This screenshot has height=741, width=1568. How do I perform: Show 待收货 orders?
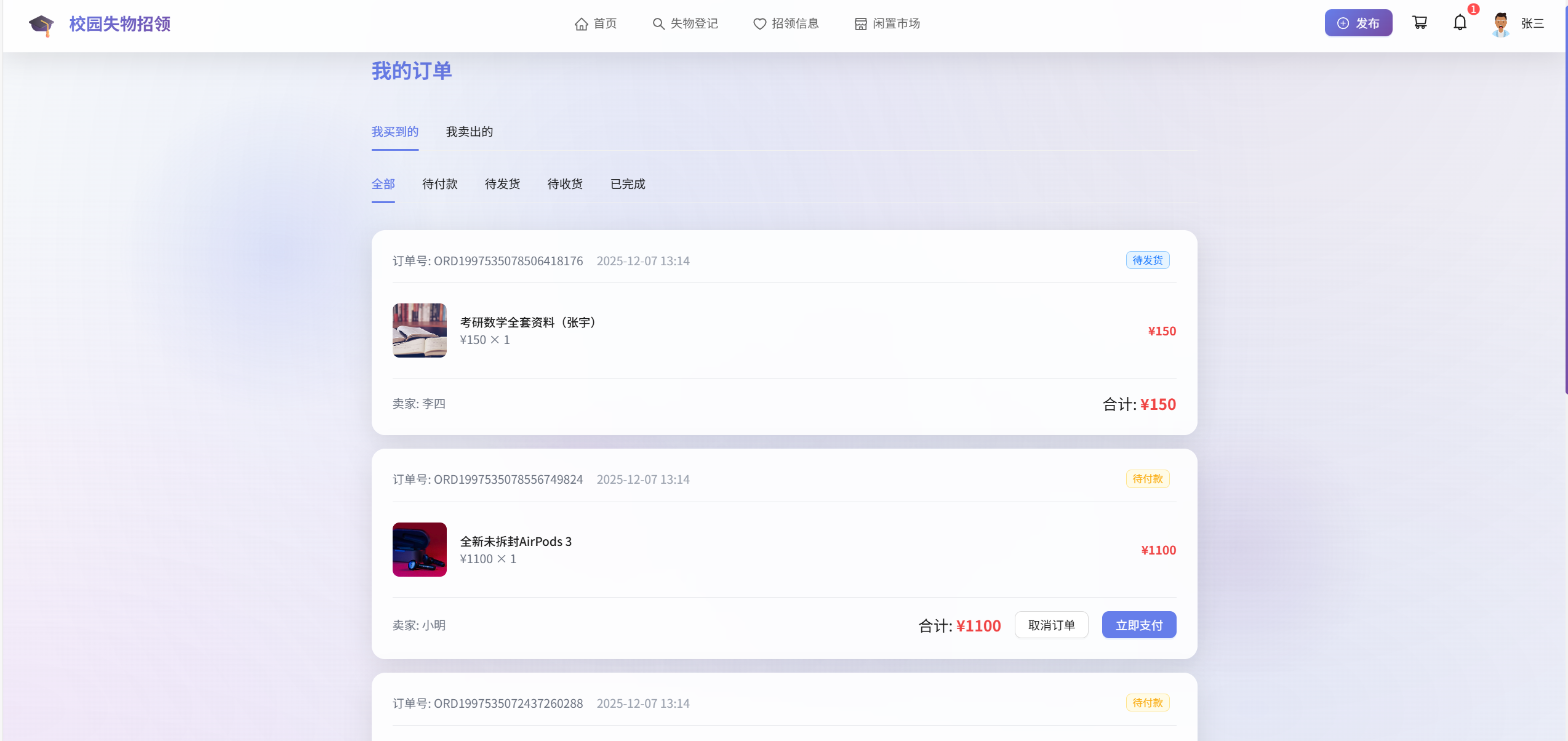564,184
